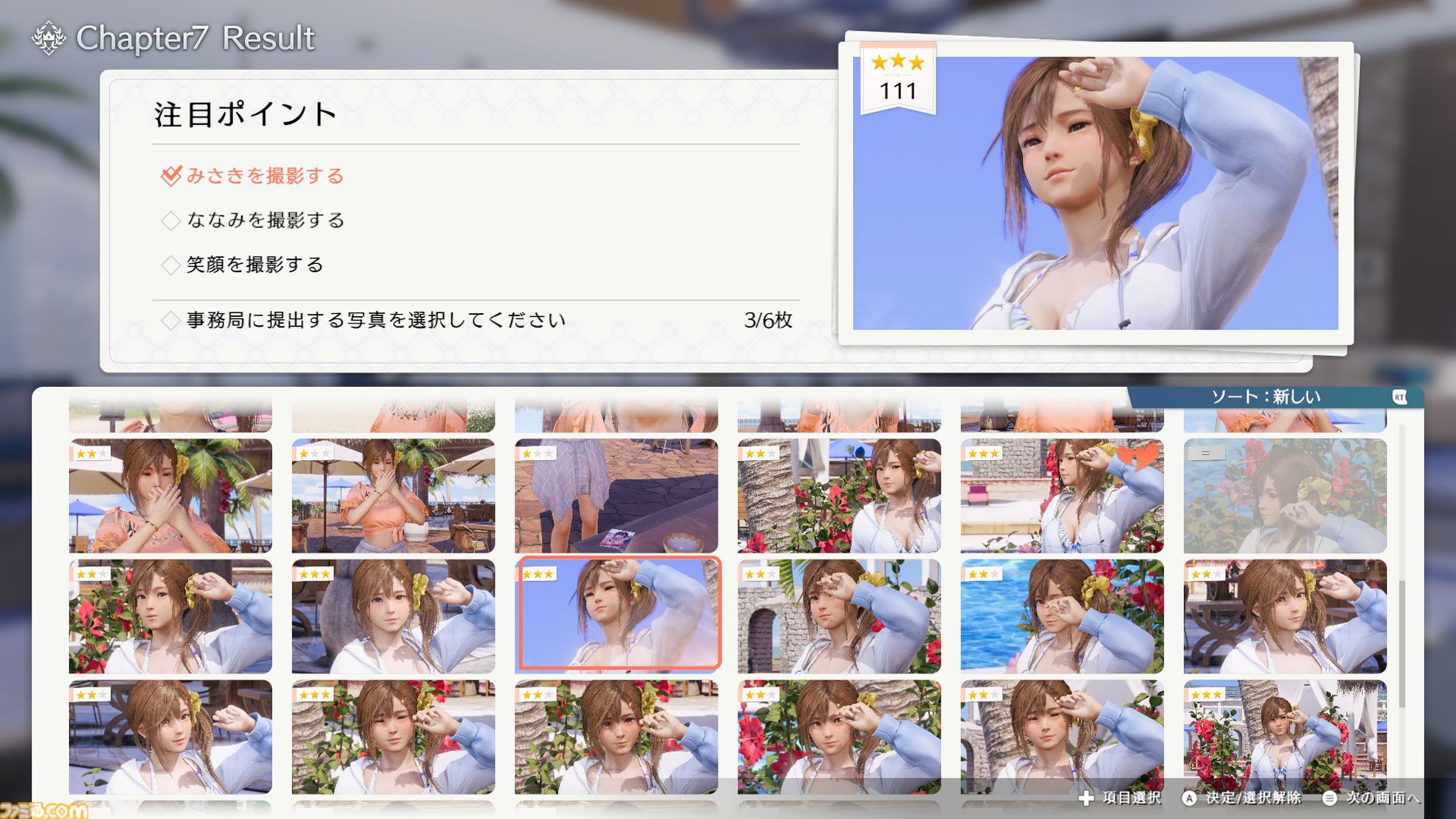The width and height of the screenshot is (1456, 819).
Task: Click the crest emblem beside Chapter7 Result
Action: 49,37
